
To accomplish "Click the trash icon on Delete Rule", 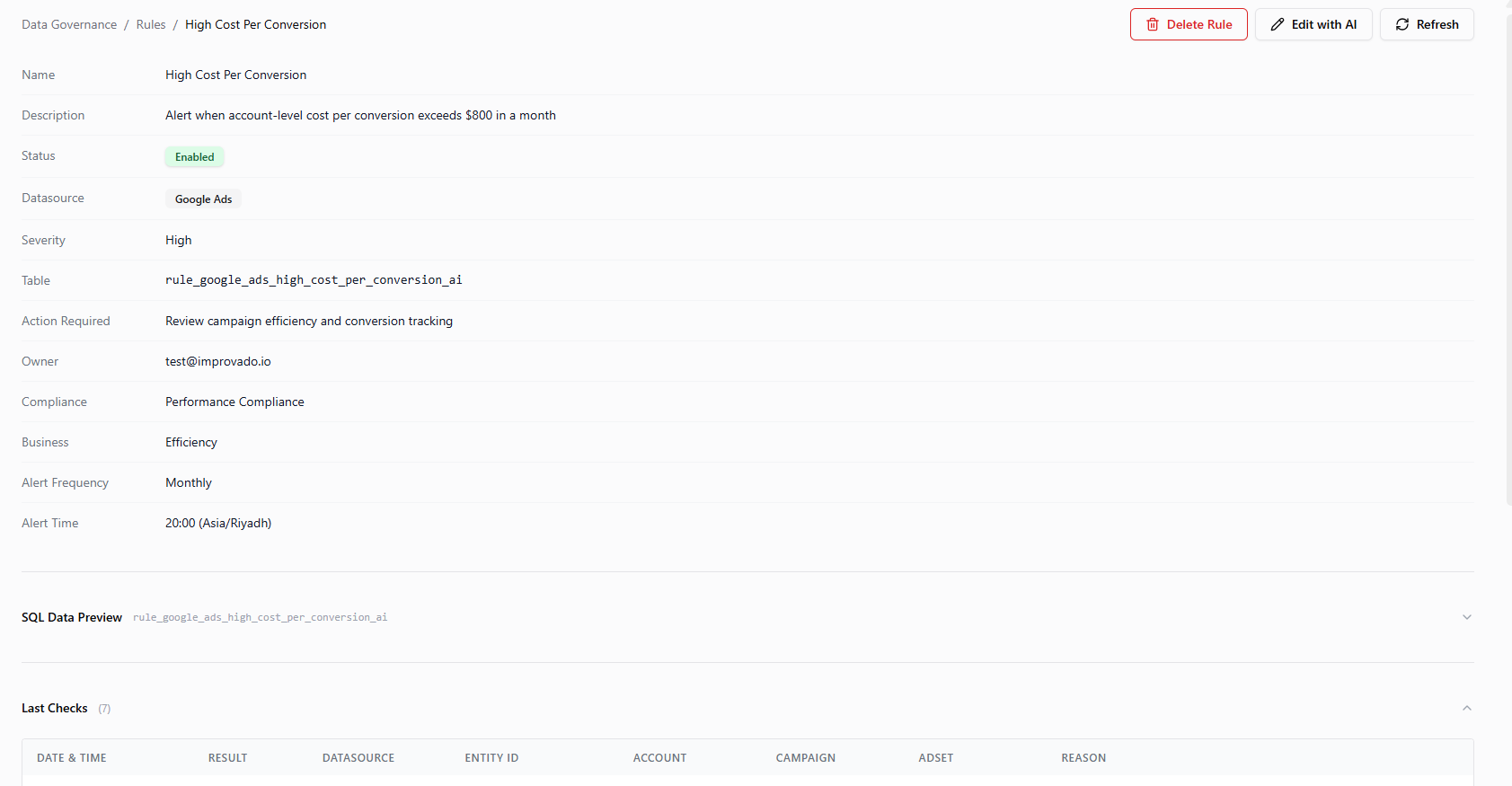I will pos(1153,25).
